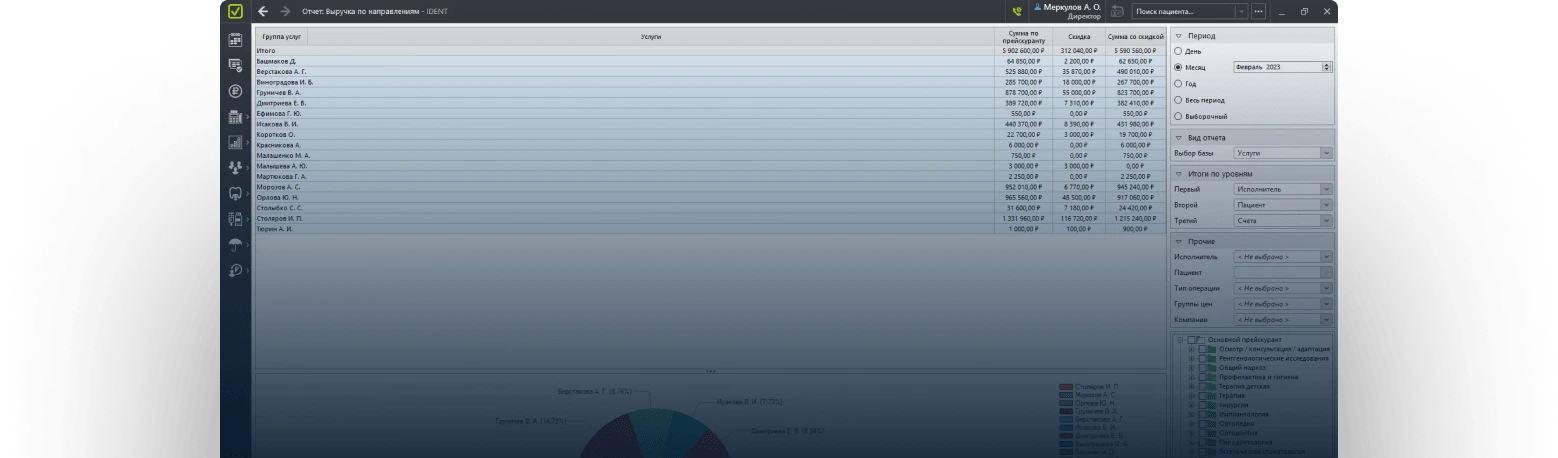This screenshot has height=458, width=1558.
Task: Select the 'День' period radio button
Action: pyautogui.click(x=1179, y=51)
